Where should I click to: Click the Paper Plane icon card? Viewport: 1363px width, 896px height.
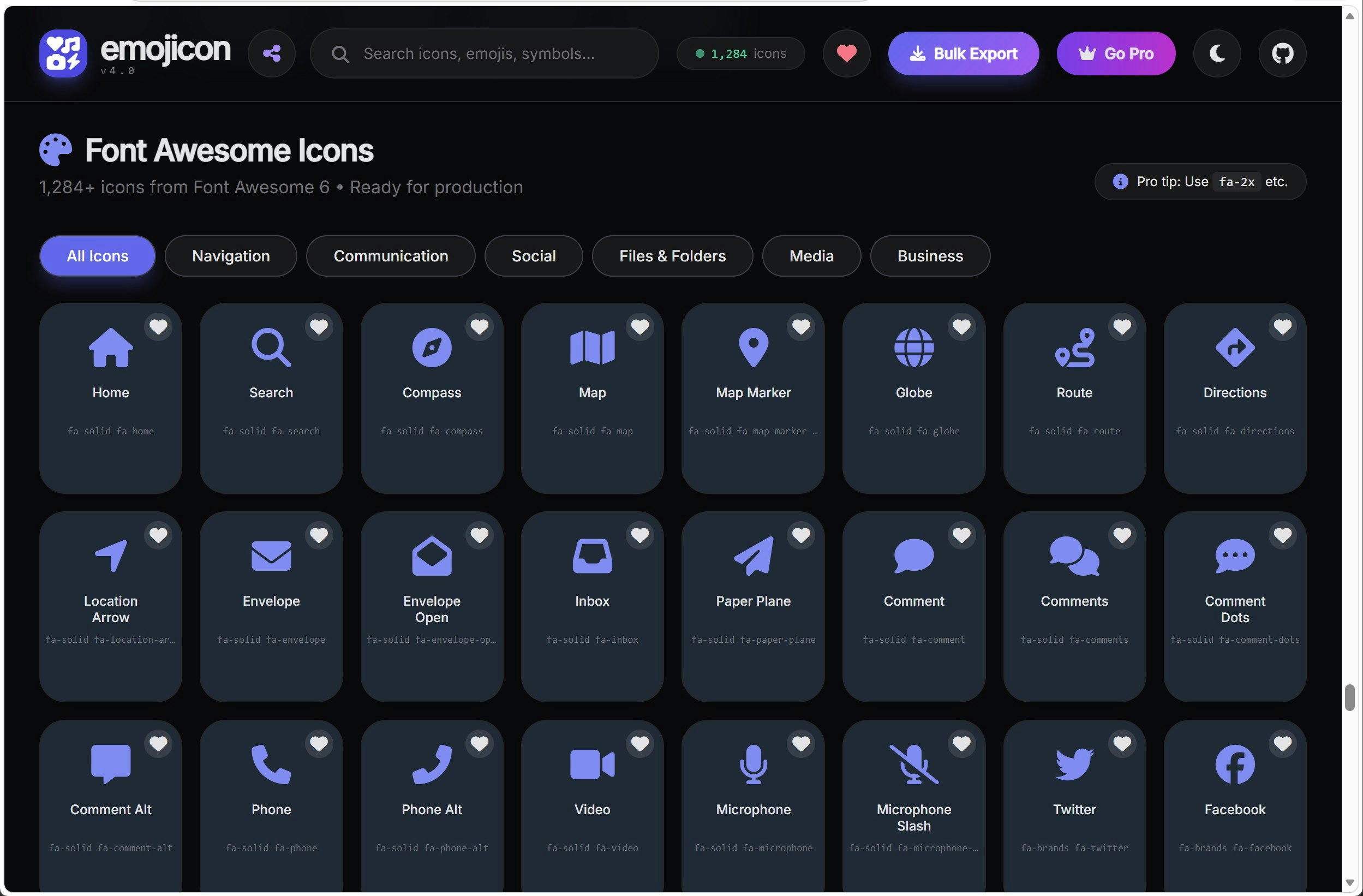point(753,607)
